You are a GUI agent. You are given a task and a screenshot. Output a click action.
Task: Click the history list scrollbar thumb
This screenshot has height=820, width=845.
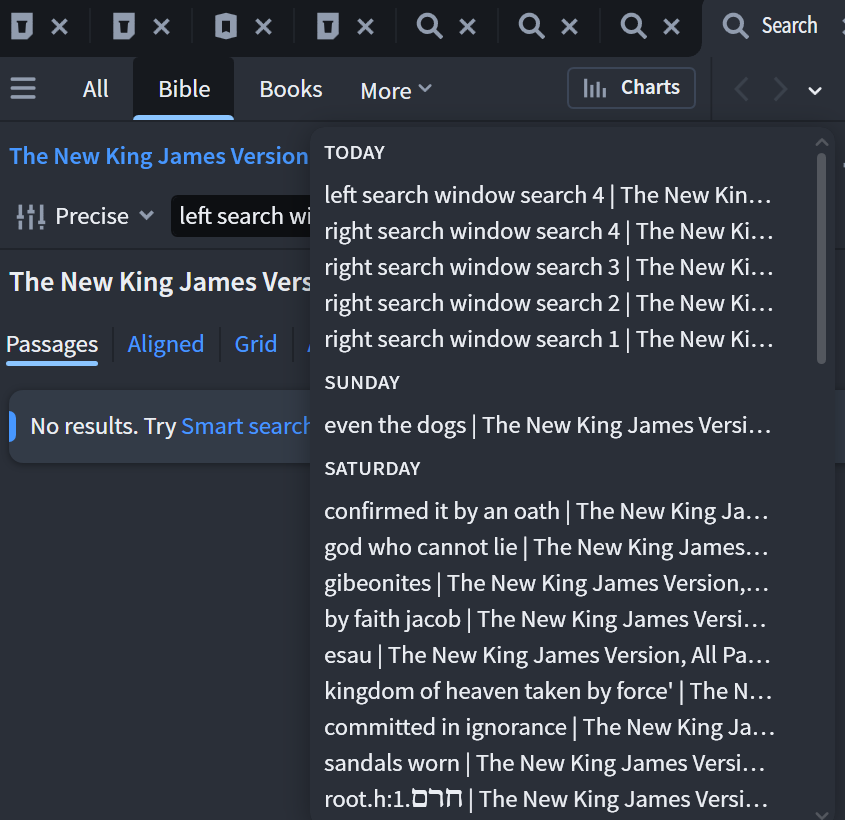(x=822, y=259)
